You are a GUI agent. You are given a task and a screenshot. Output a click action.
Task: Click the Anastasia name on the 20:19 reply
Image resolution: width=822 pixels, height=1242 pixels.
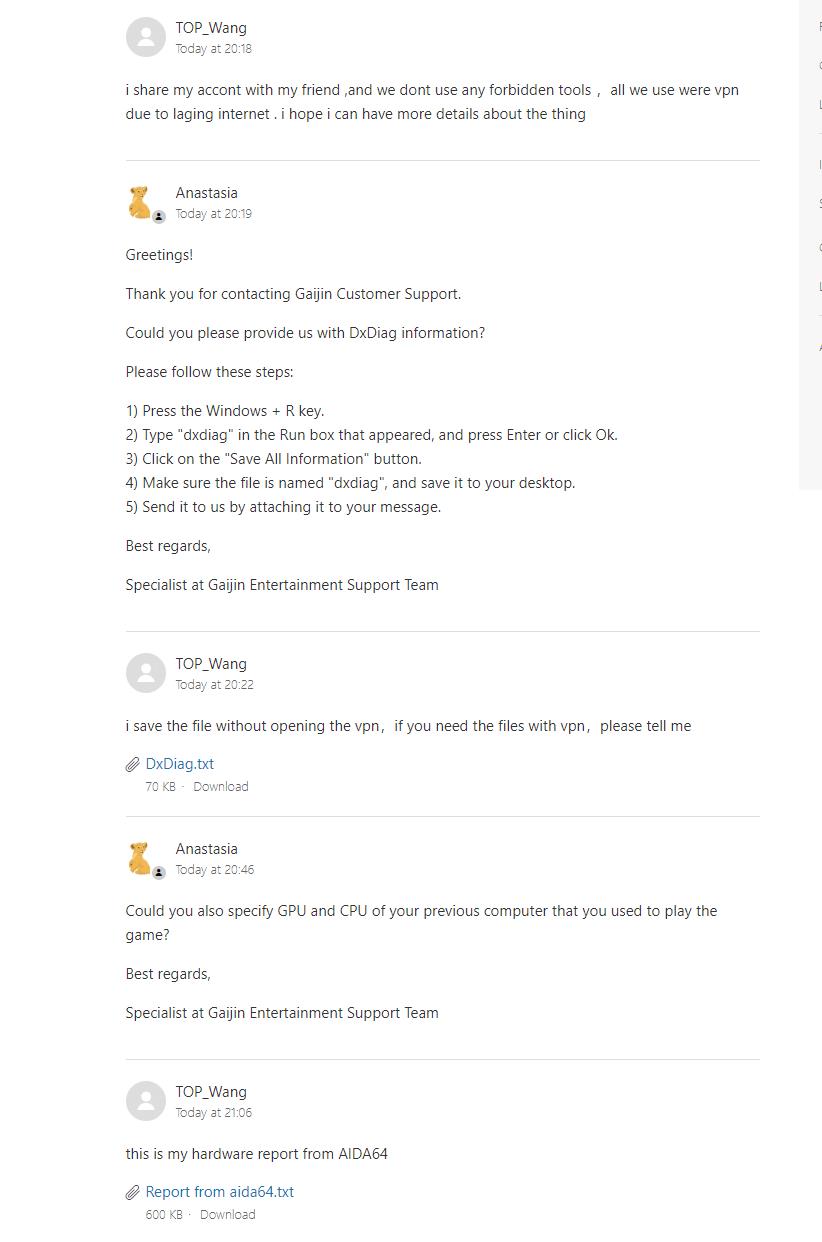pos(207,193)
